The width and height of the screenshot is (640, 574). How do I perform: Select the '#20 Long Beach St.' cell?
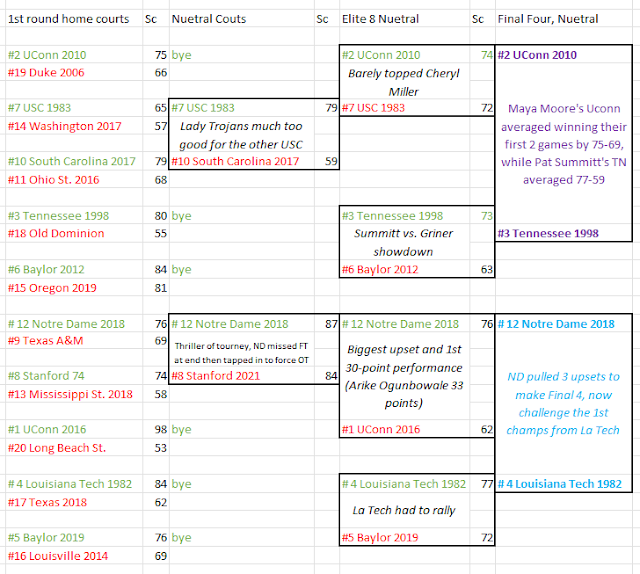74,448
